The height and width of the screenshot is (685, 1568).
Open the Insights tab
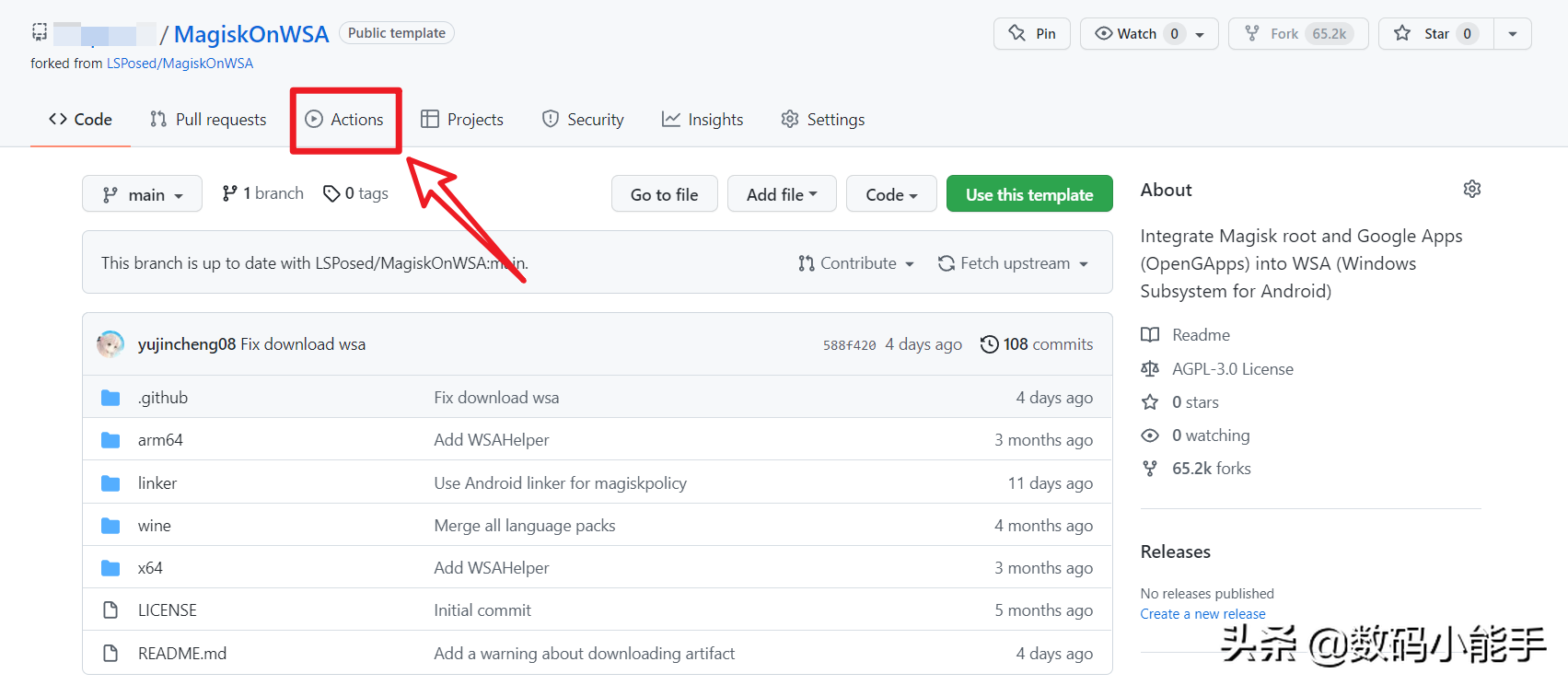[x=703, y=120]
